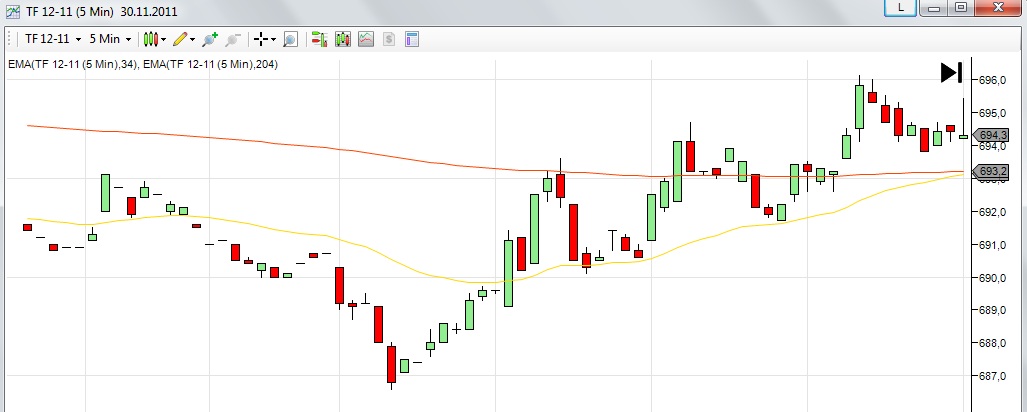This screenshot has width=1027, height=412.
Task: Expand the chart style dropdown arrow
Action: [x=163, y=39]
